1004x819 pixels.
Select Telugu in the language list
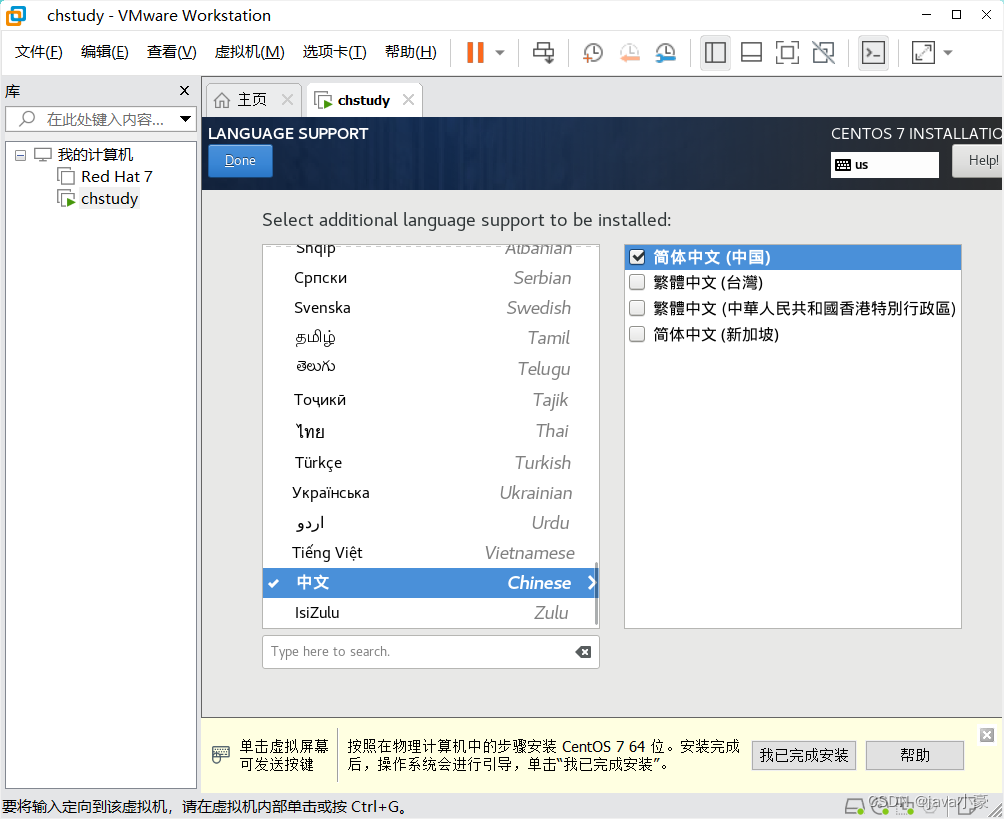coord(429,369)
